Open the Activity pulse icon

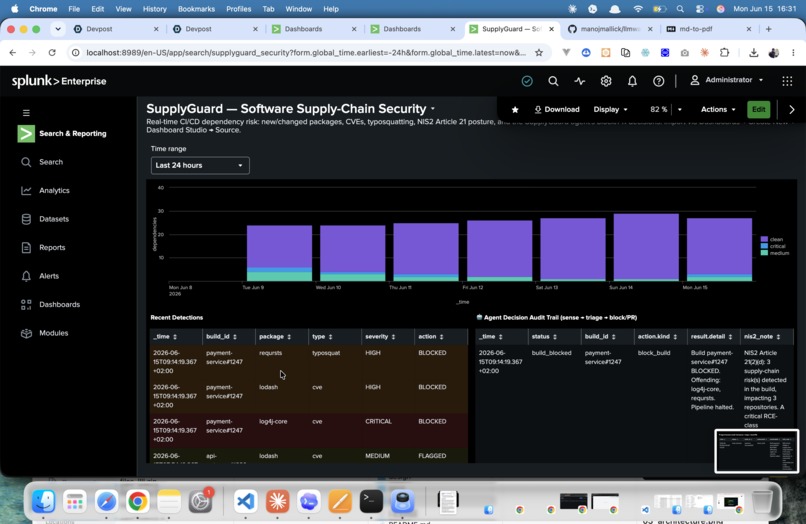coord(579,81)
